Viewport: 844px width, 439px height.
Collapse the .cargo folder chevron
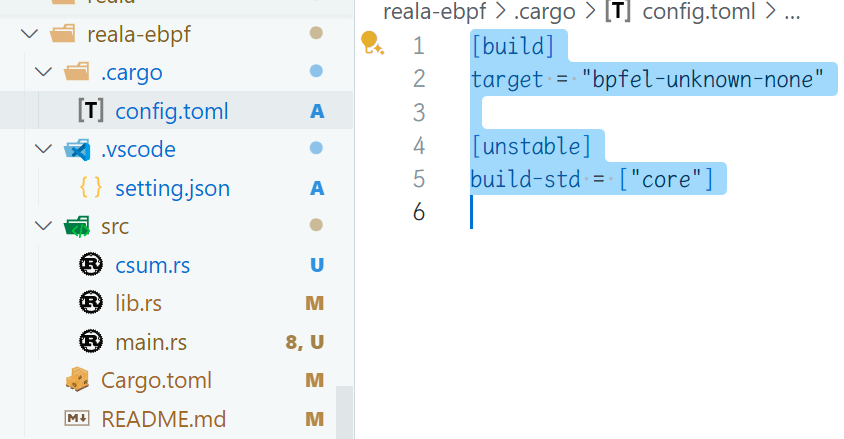pyautogui.click(x=43, y=72)
